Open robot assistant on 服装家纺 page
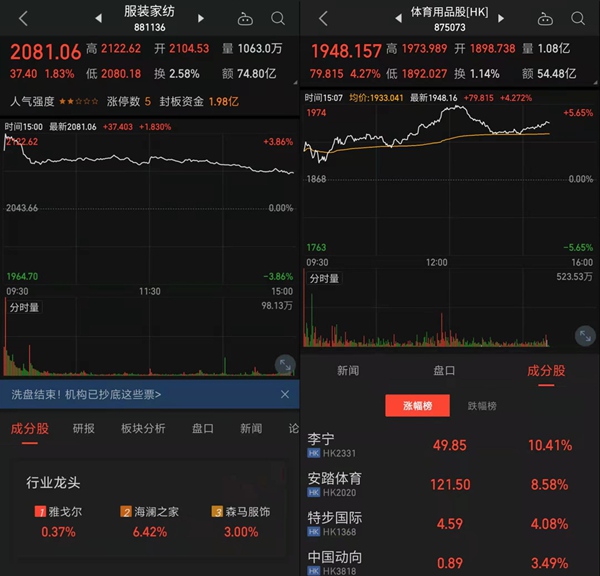 pyautogui.click(x=245, y=19)
